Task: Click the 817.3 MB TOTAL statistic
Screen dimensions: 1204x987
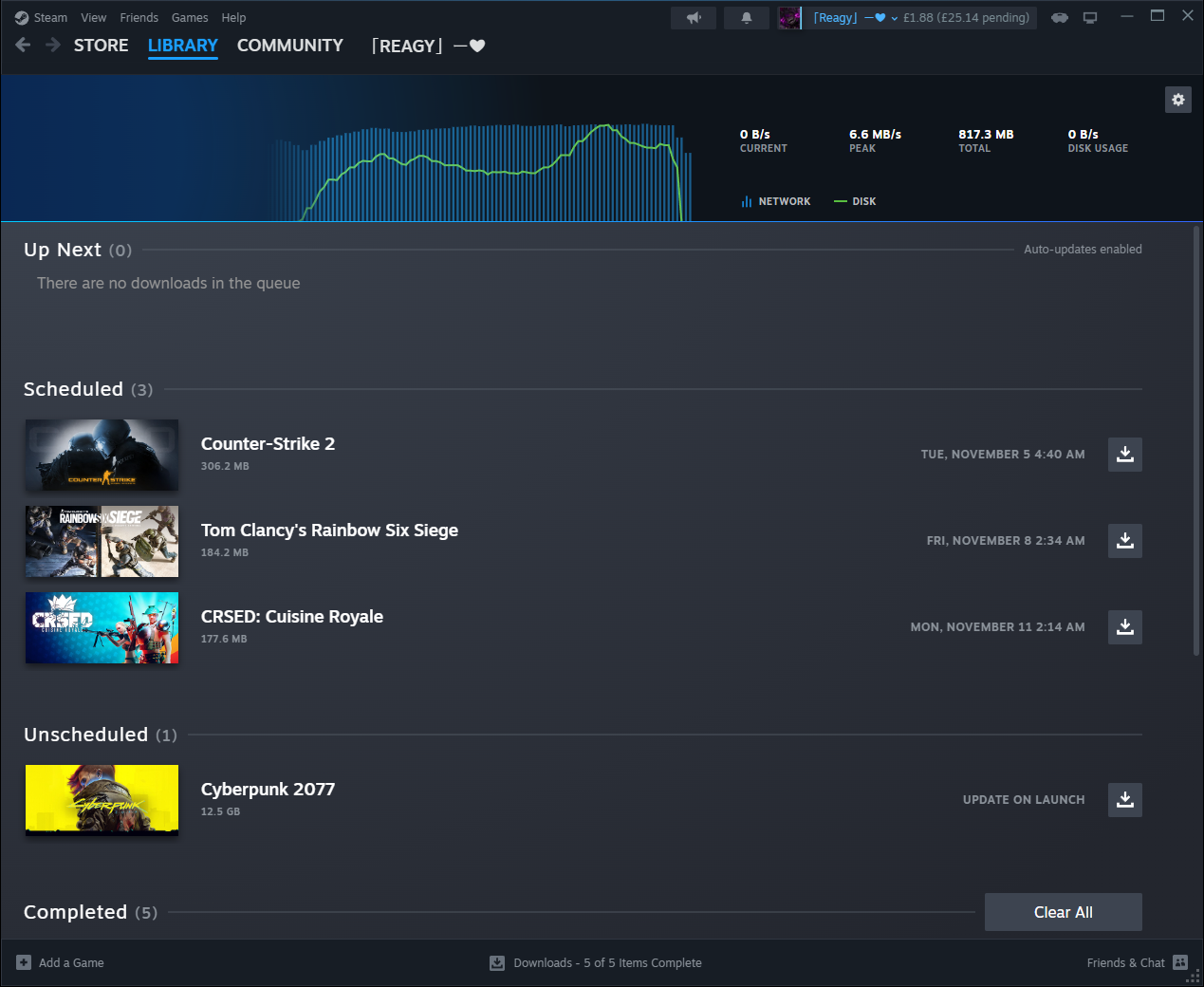Action: [x=986, y=140]
